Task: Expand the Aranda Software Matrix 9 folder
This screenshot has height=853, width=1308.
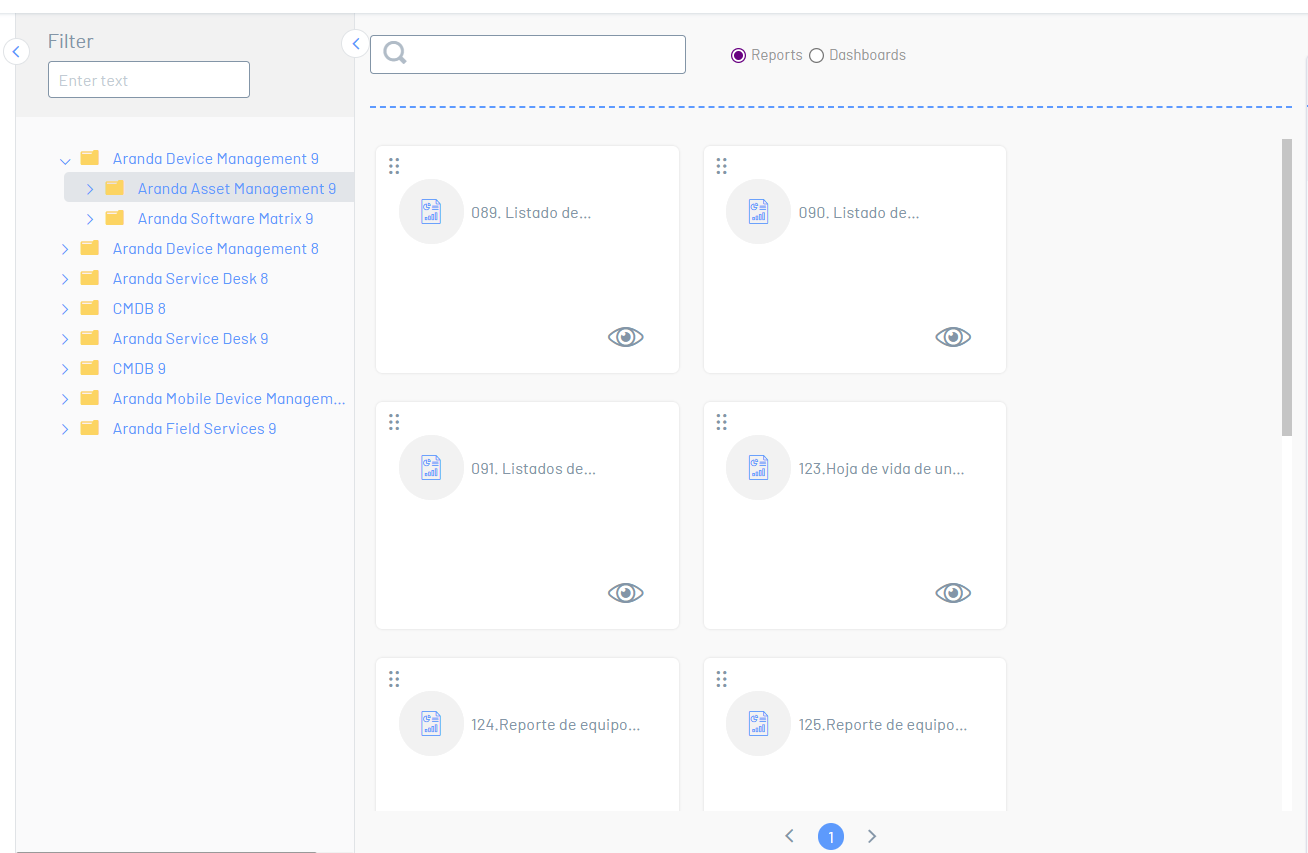Action: (90, 219)
